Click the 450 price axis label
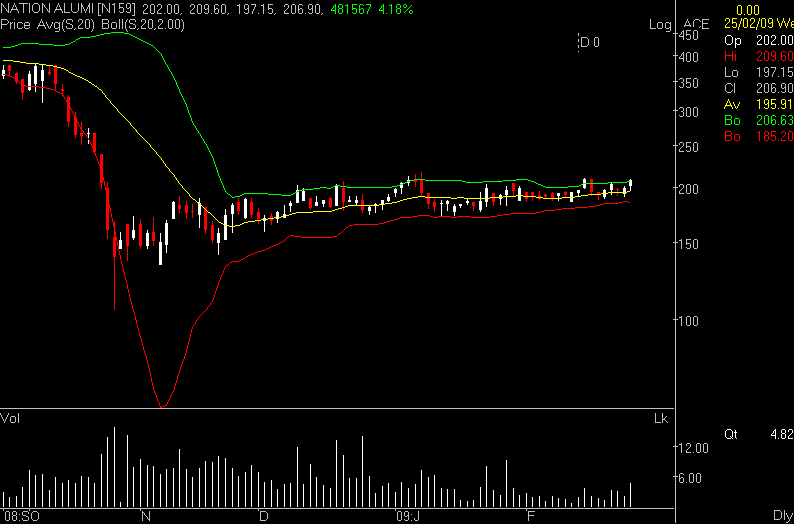The width and height of the screenshot is (794, 524). [x=689, y=35]
